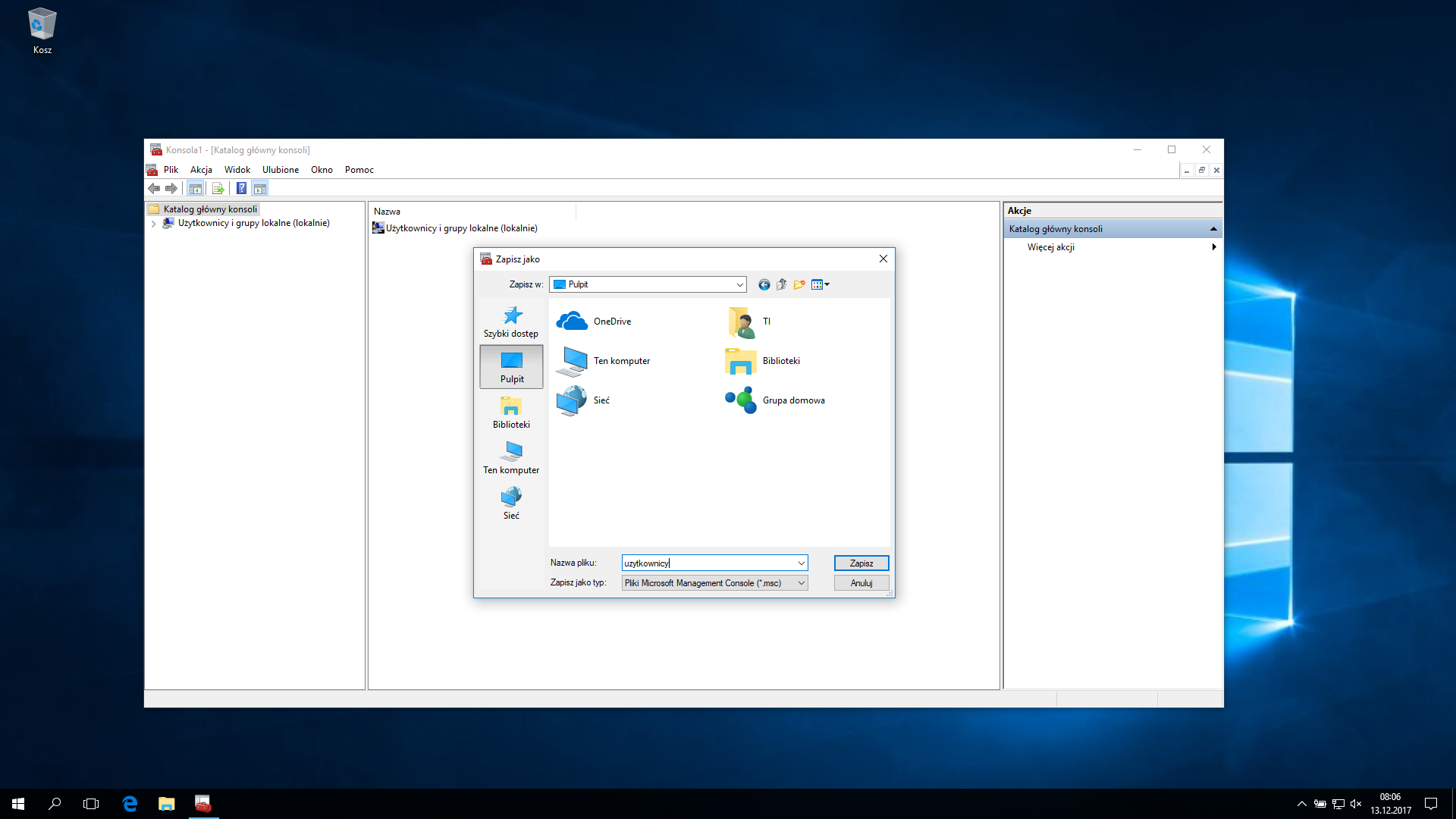Open Task View on the taskbar
The image size is (1456, 819).
click(x=91, y=804)
